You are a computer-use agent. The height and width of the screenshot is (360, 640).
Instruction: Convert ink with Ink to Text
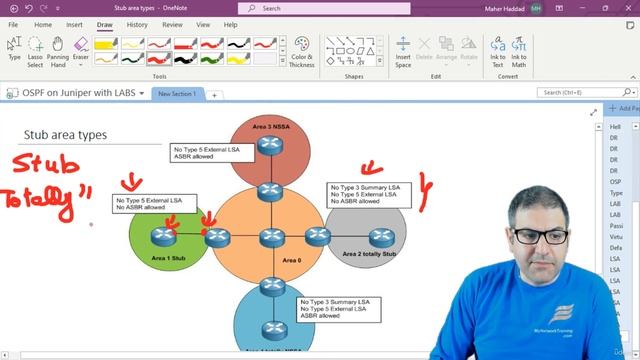498,52
